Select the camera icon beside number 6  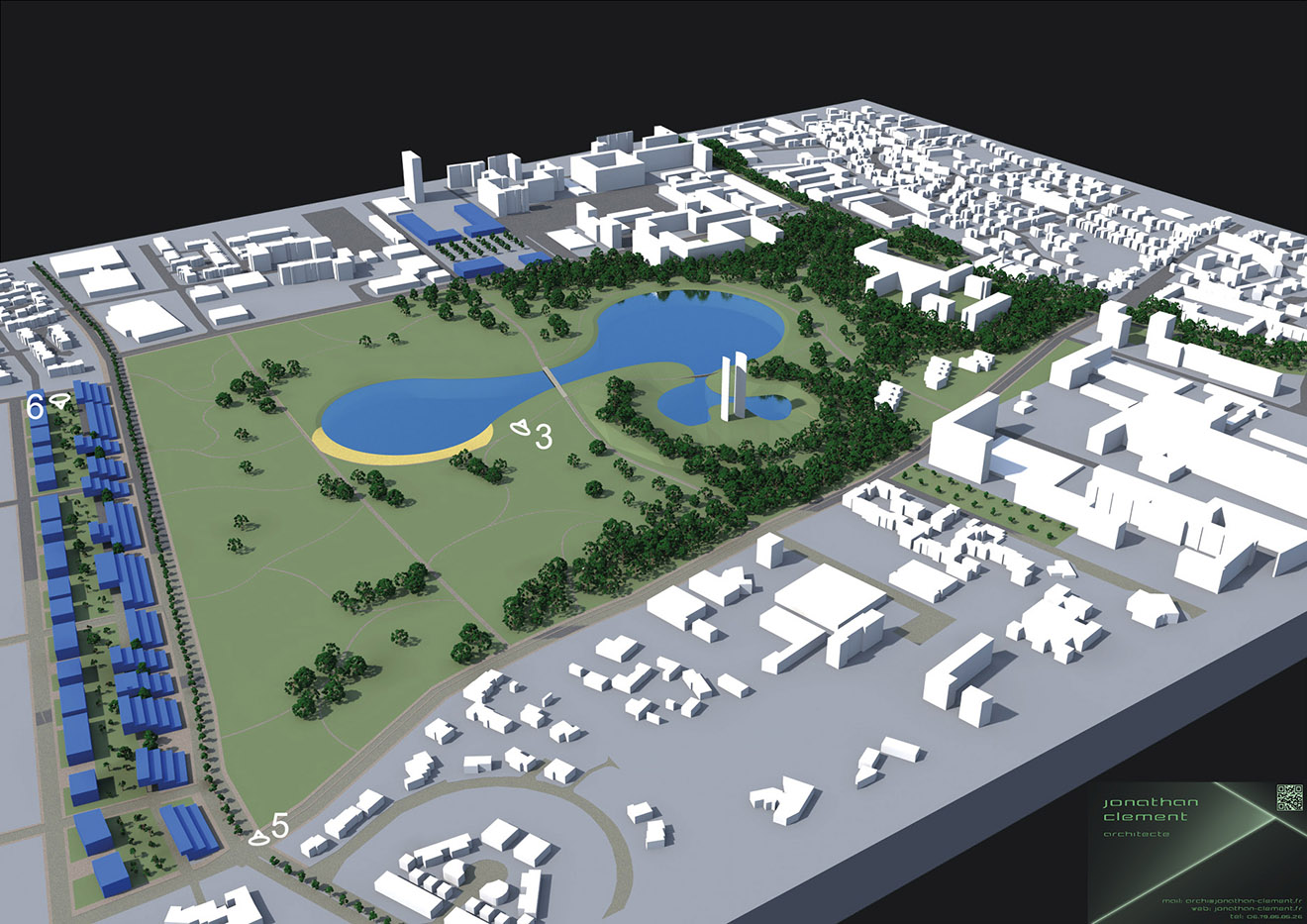57,400
